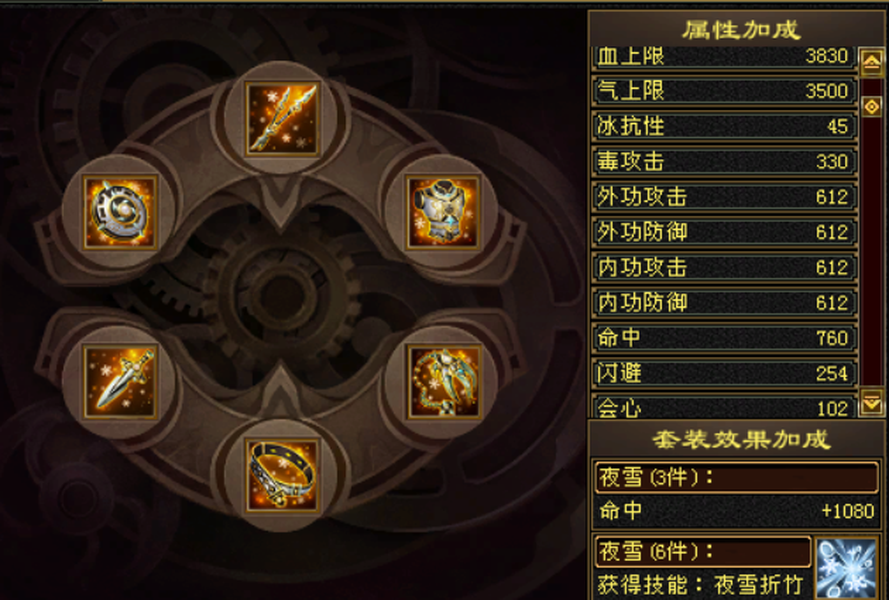
Task: Select the 外功攻击 attribute row
Action: click(724, 197)
